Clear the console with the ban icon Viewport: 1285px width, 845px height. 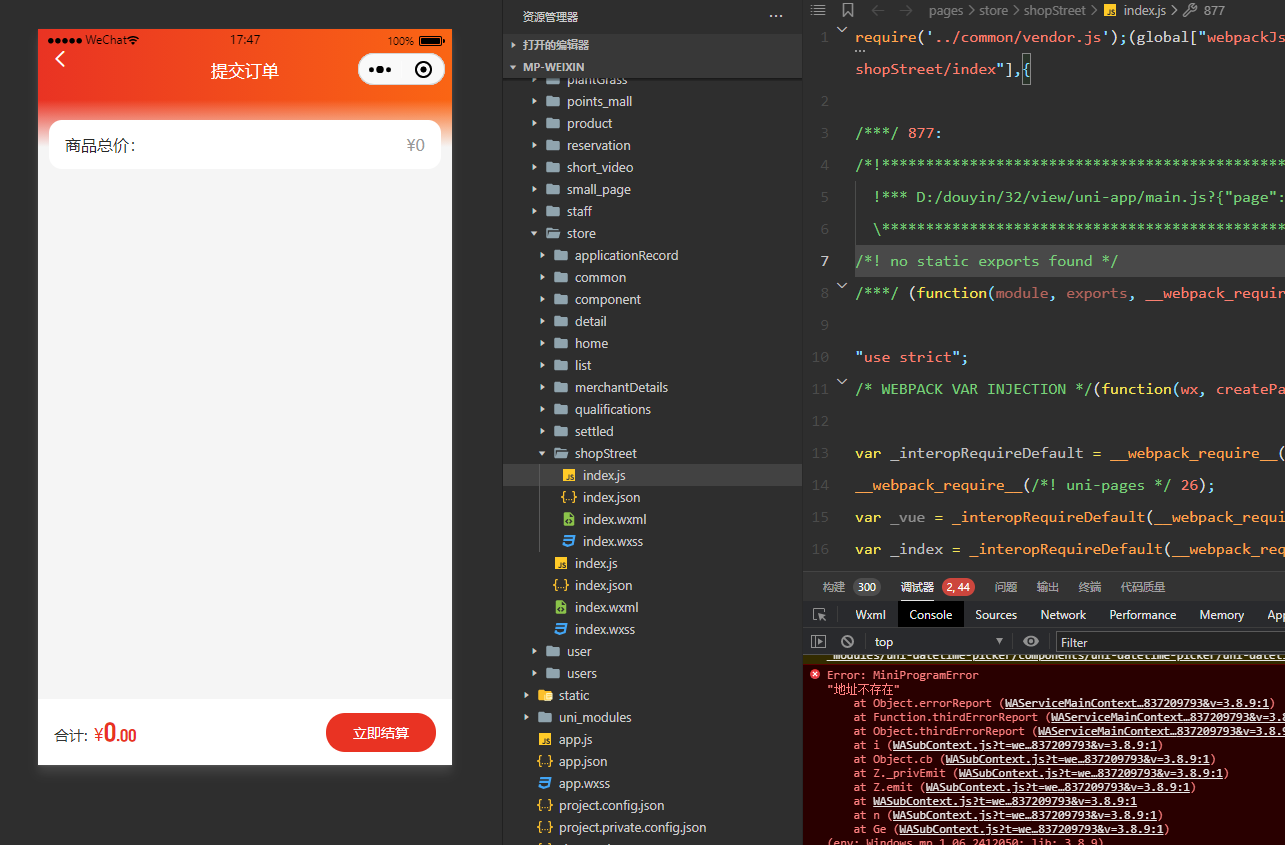[x=848, y=642]
